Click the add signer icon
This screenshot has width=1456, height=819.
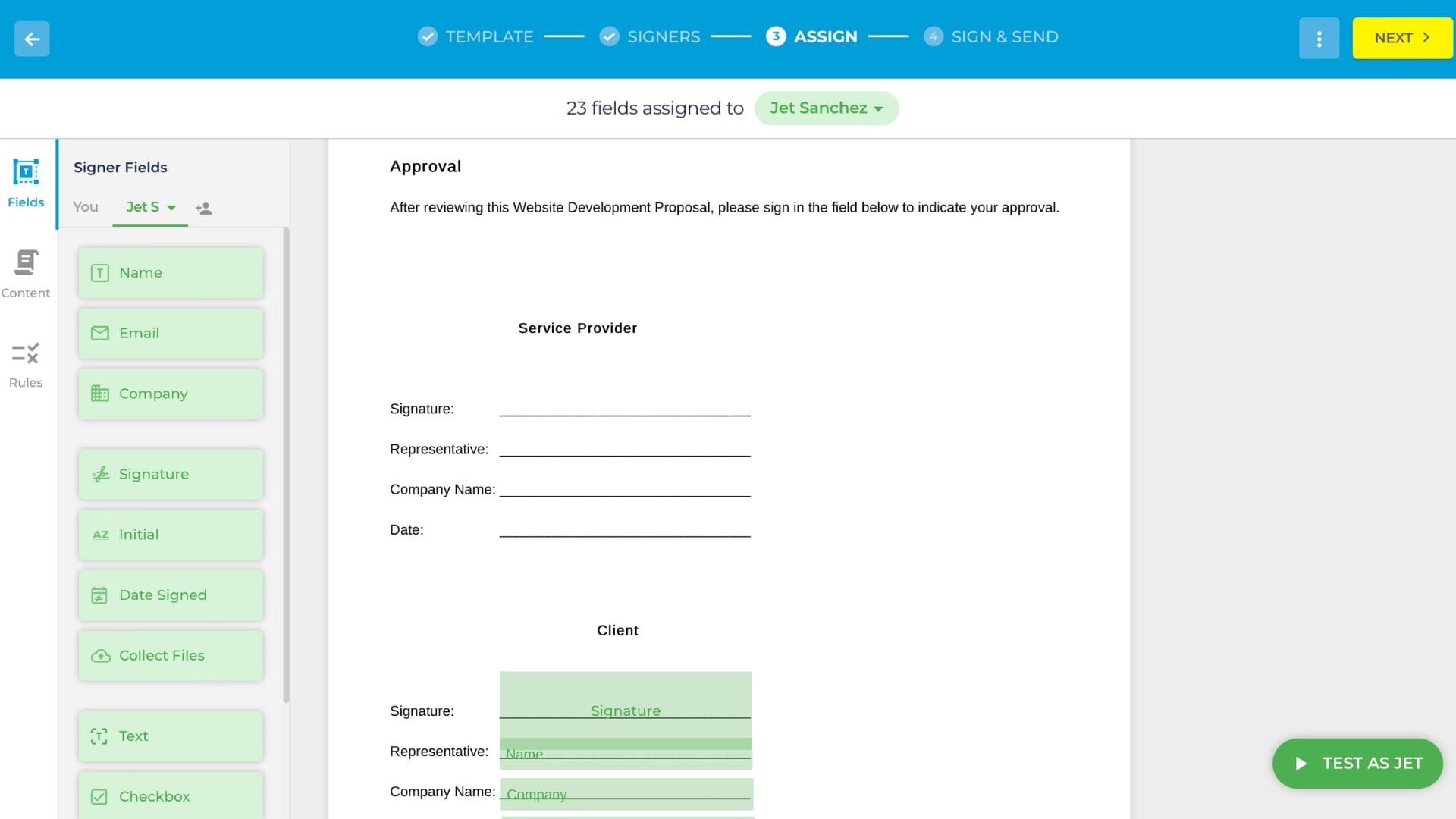tap(203, 208)
